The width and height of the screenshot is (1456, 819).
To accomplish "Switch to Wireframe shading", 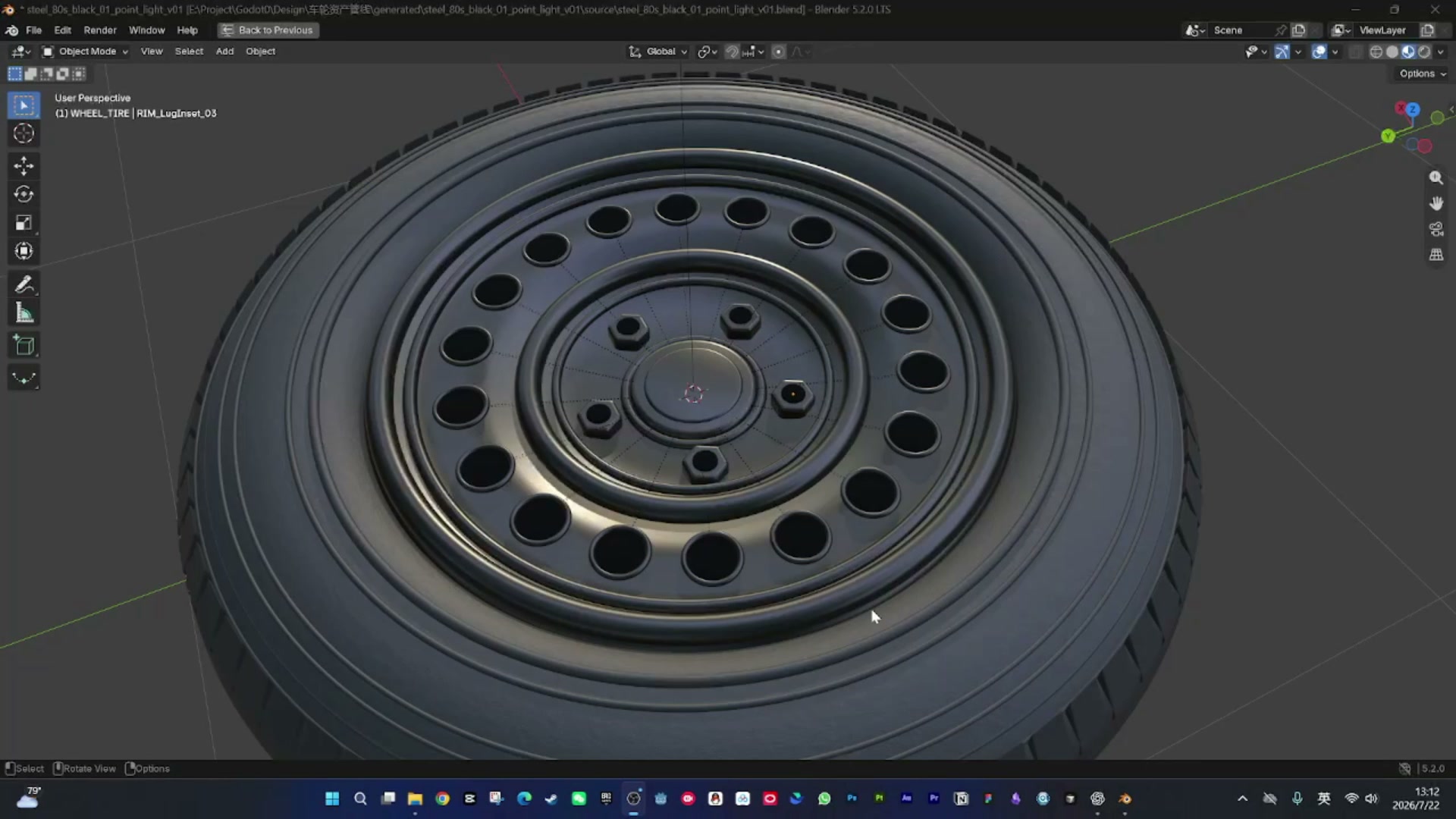I will 1376,52.
